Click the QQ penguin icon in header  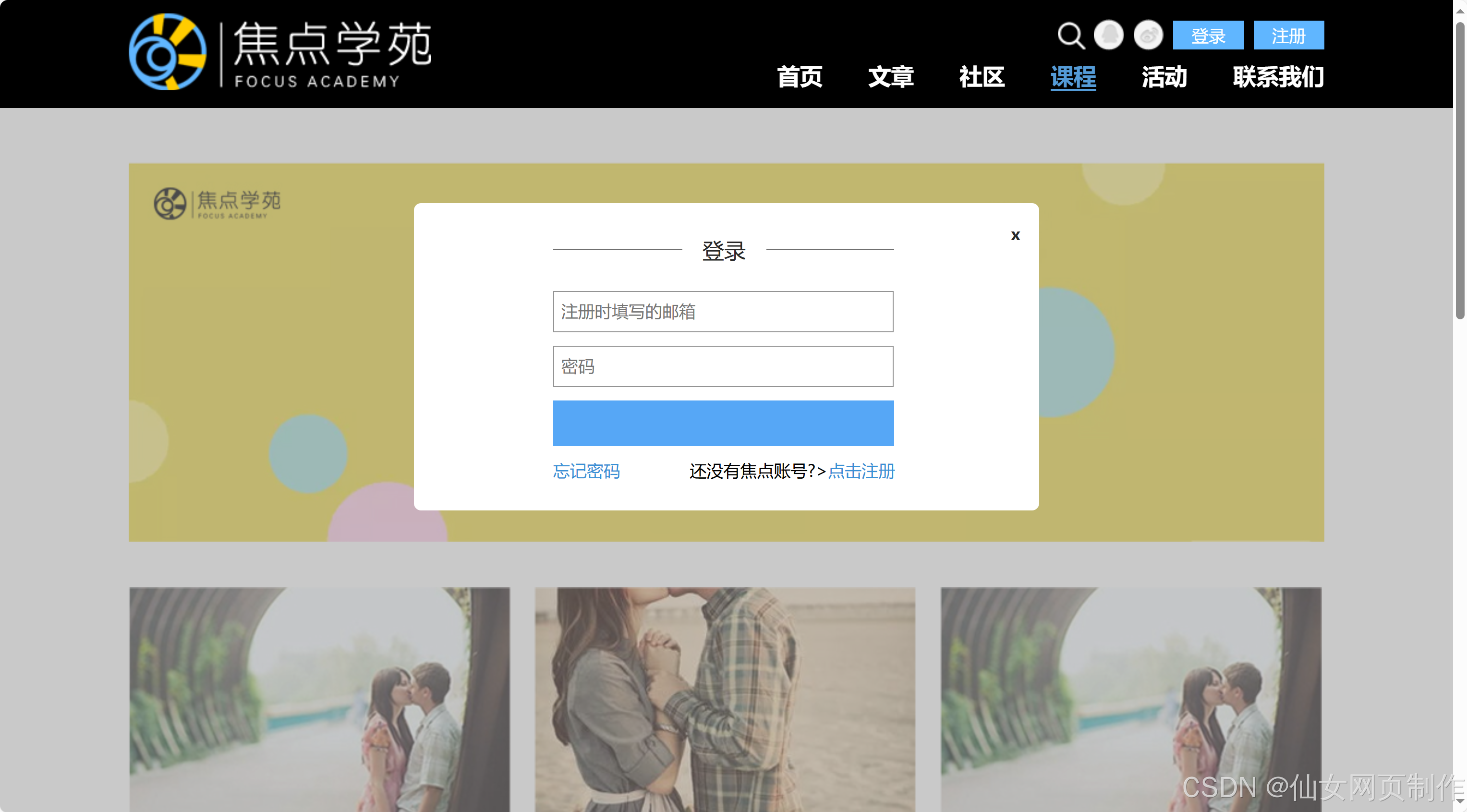1108,36
